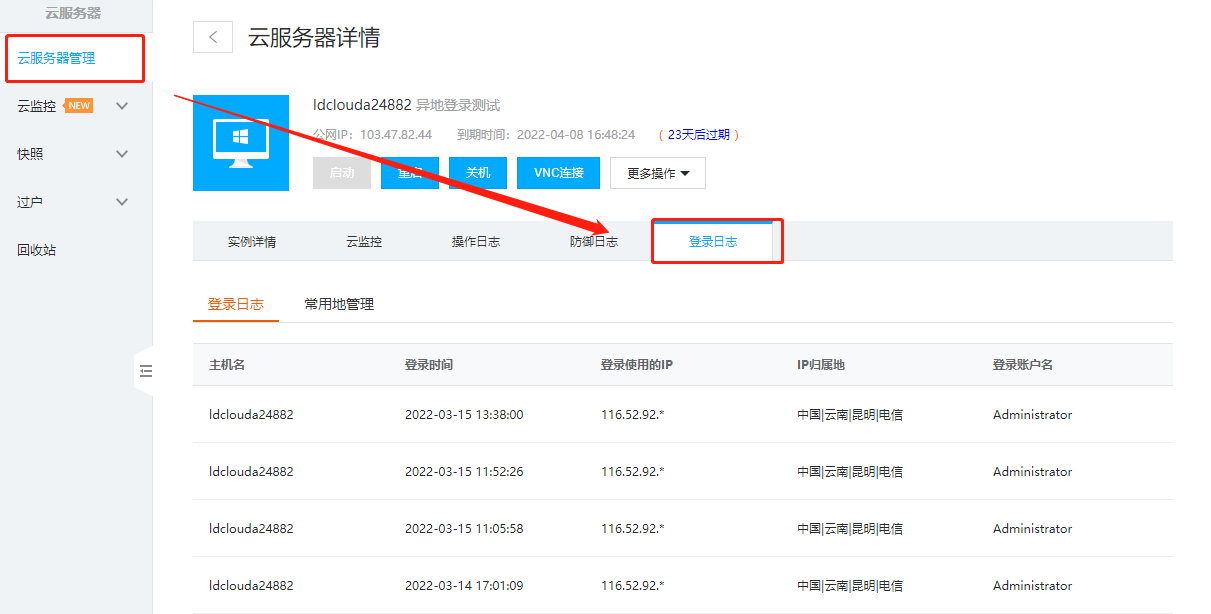Expand the 快照 sidebar section
This screenshot has height=614, width=1211.
pos(122,153)
